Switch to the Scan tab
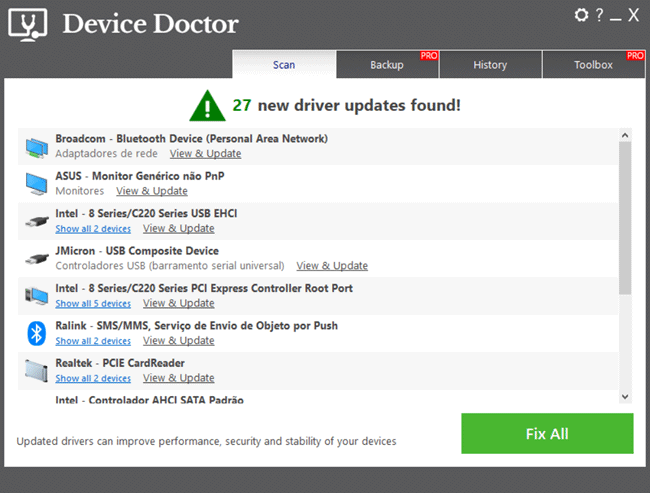Image resolution: width=650 pixels, height=493 pixels. (284, 64)
